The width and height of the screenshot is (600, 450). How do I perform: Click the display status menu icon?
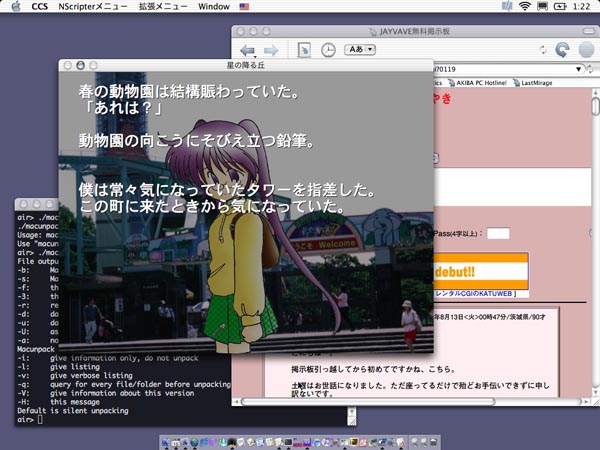pos(542,6)
